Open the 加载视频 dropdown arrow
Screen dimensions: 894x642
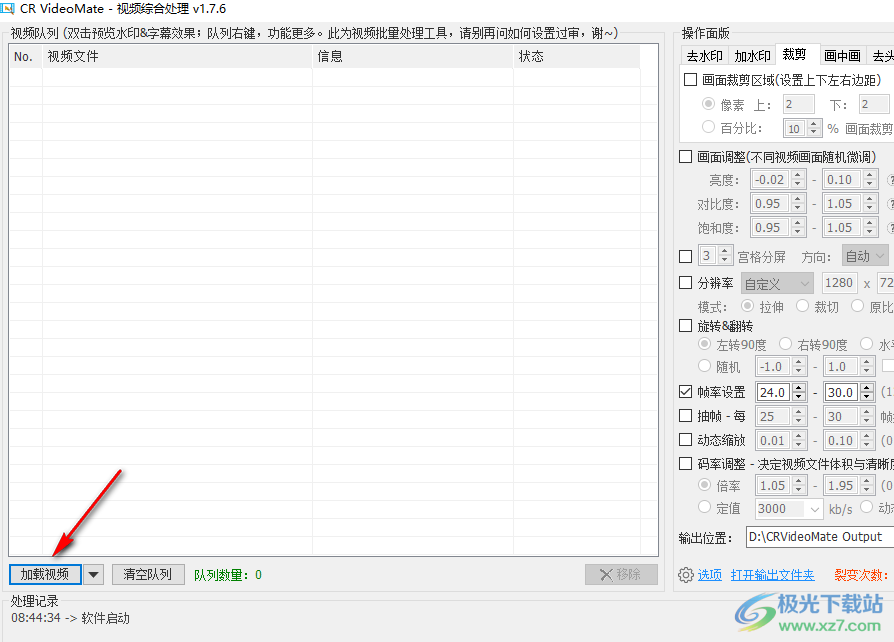94,575
